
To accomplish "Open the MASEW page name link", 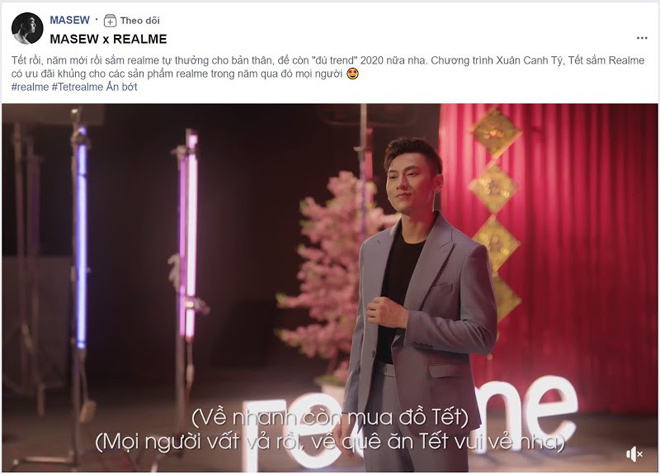I will (69, 20).
